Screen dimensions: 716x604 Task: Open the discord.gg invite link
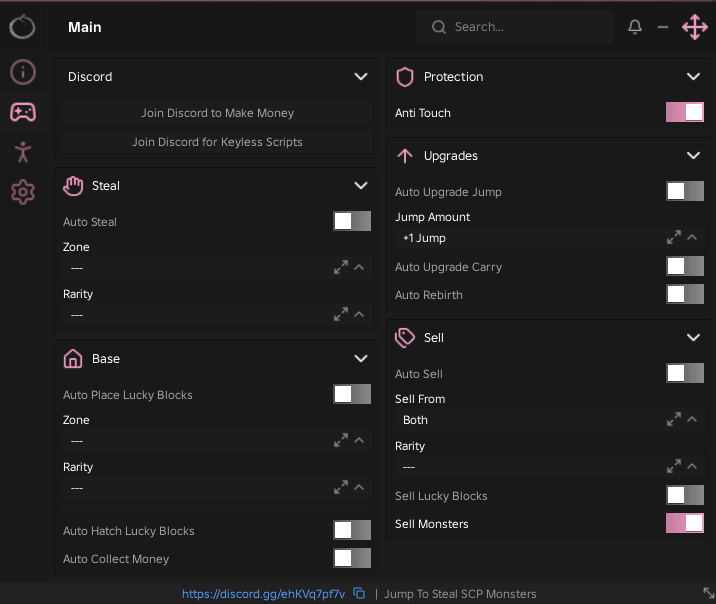coord(263,594)
